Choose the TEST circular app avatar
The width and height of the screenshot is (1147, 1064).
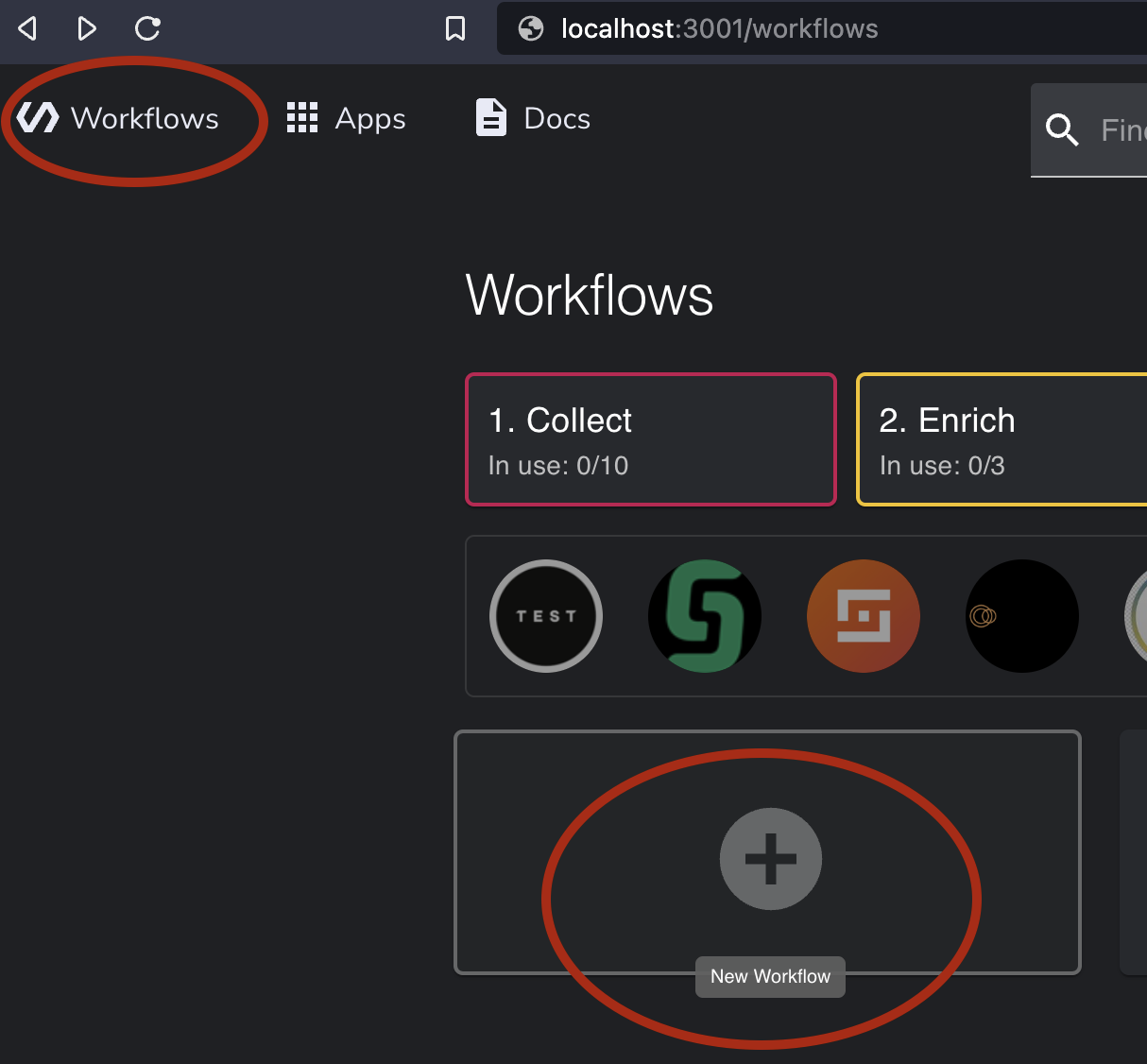(546, 616)
